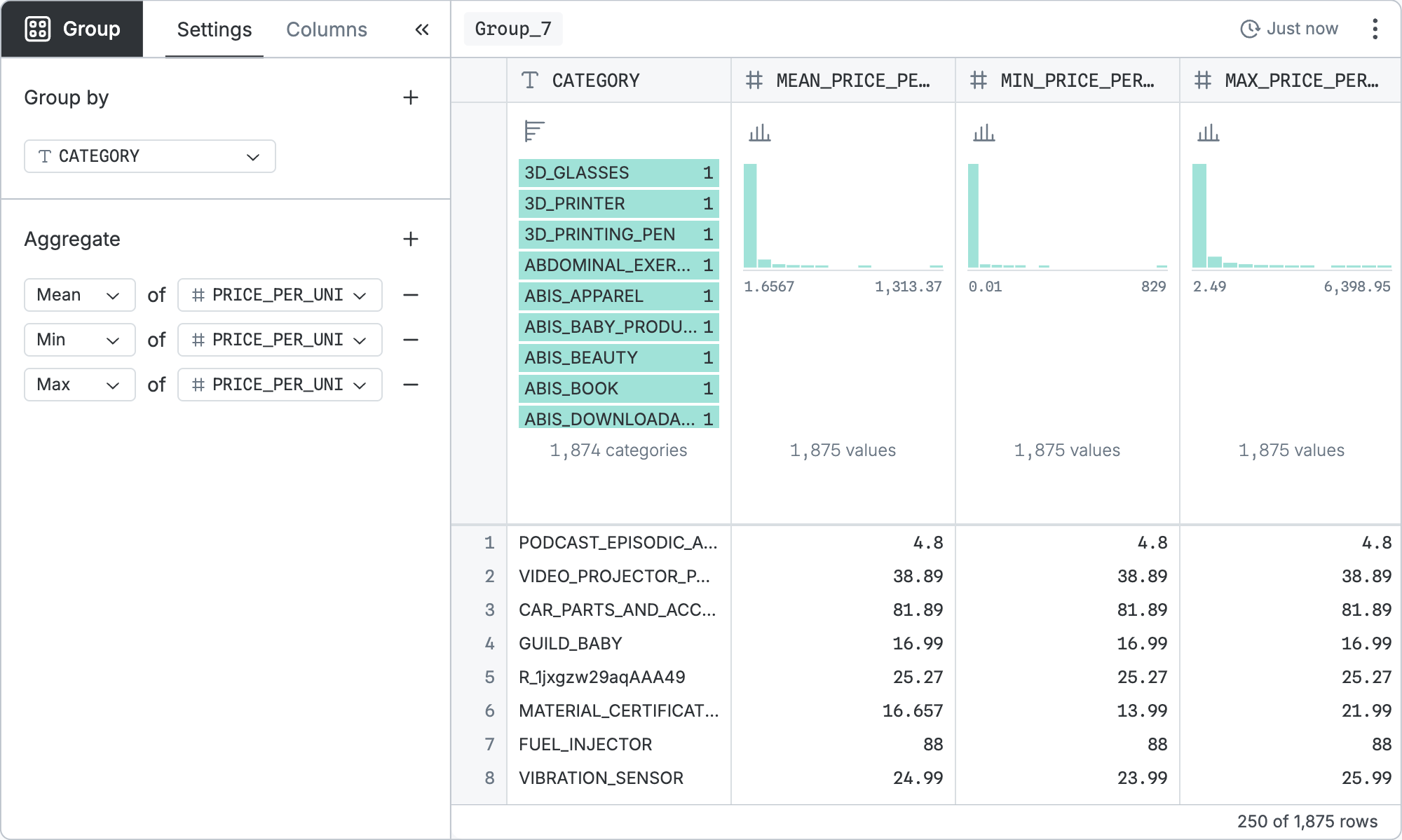Click the Just now refresh clock icon
This screenshot has height=840, width=1402.
pos(1250,29)
